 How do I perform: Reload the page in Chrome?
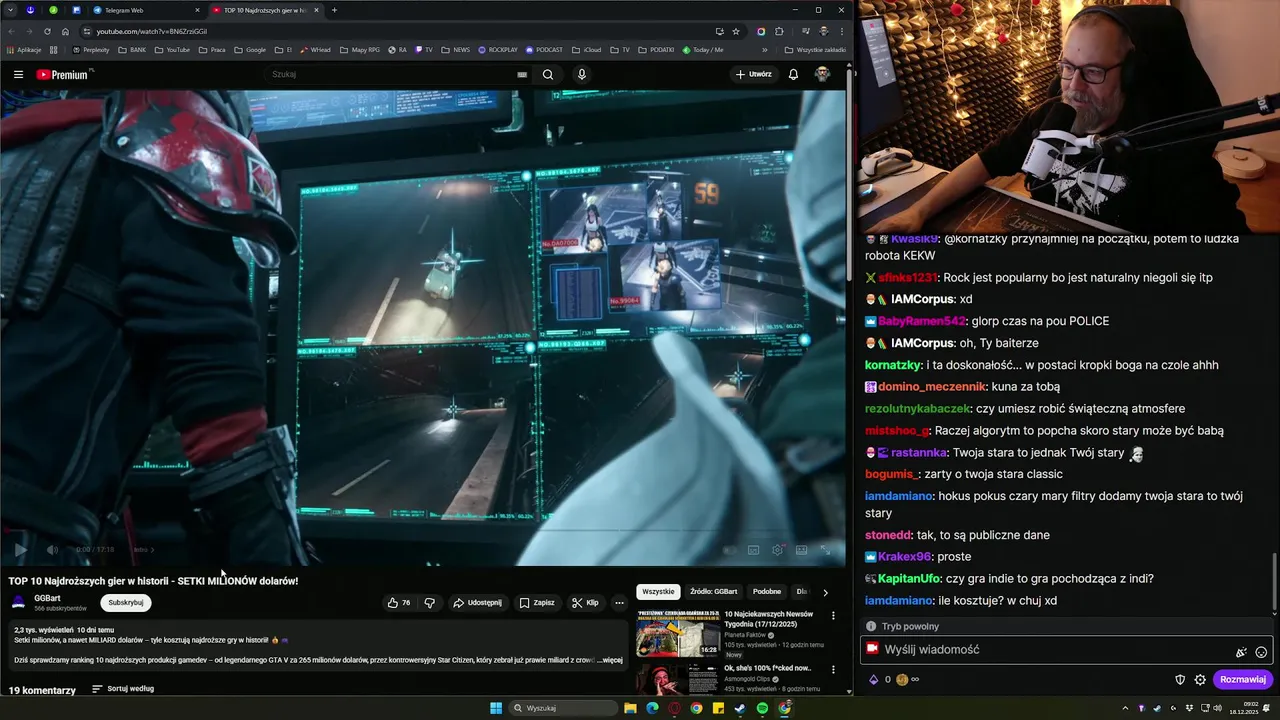(46, 31)
